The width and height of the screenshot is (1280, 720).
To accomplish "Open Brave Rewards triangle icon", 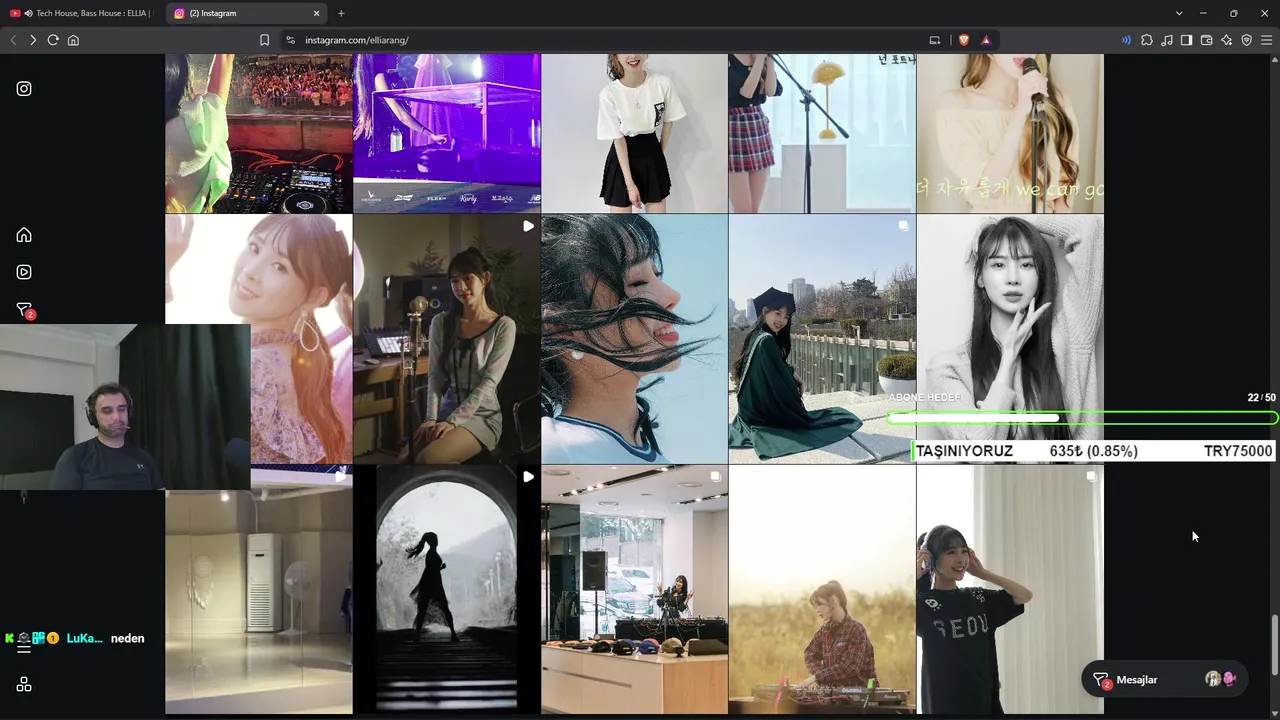I will pyautogui.click(x=986, y=40).
